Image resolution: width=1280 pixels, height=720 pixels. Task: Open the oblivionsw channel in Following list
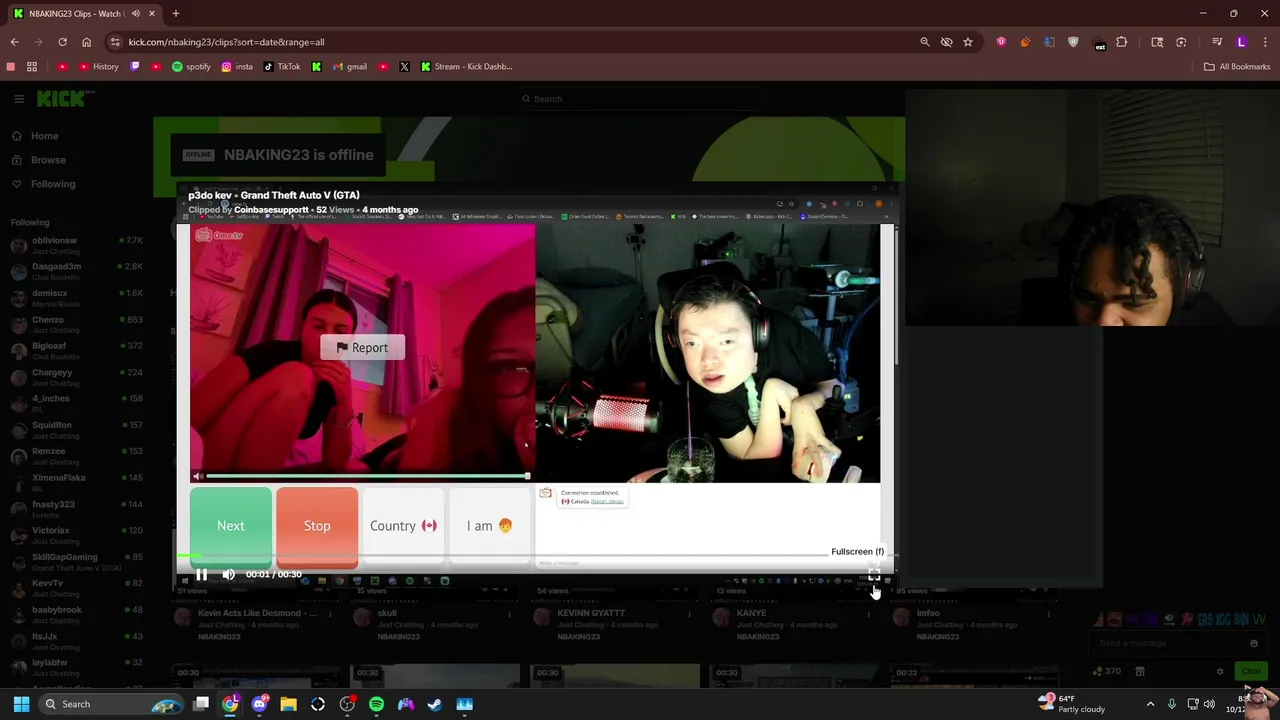pos(76,245)
